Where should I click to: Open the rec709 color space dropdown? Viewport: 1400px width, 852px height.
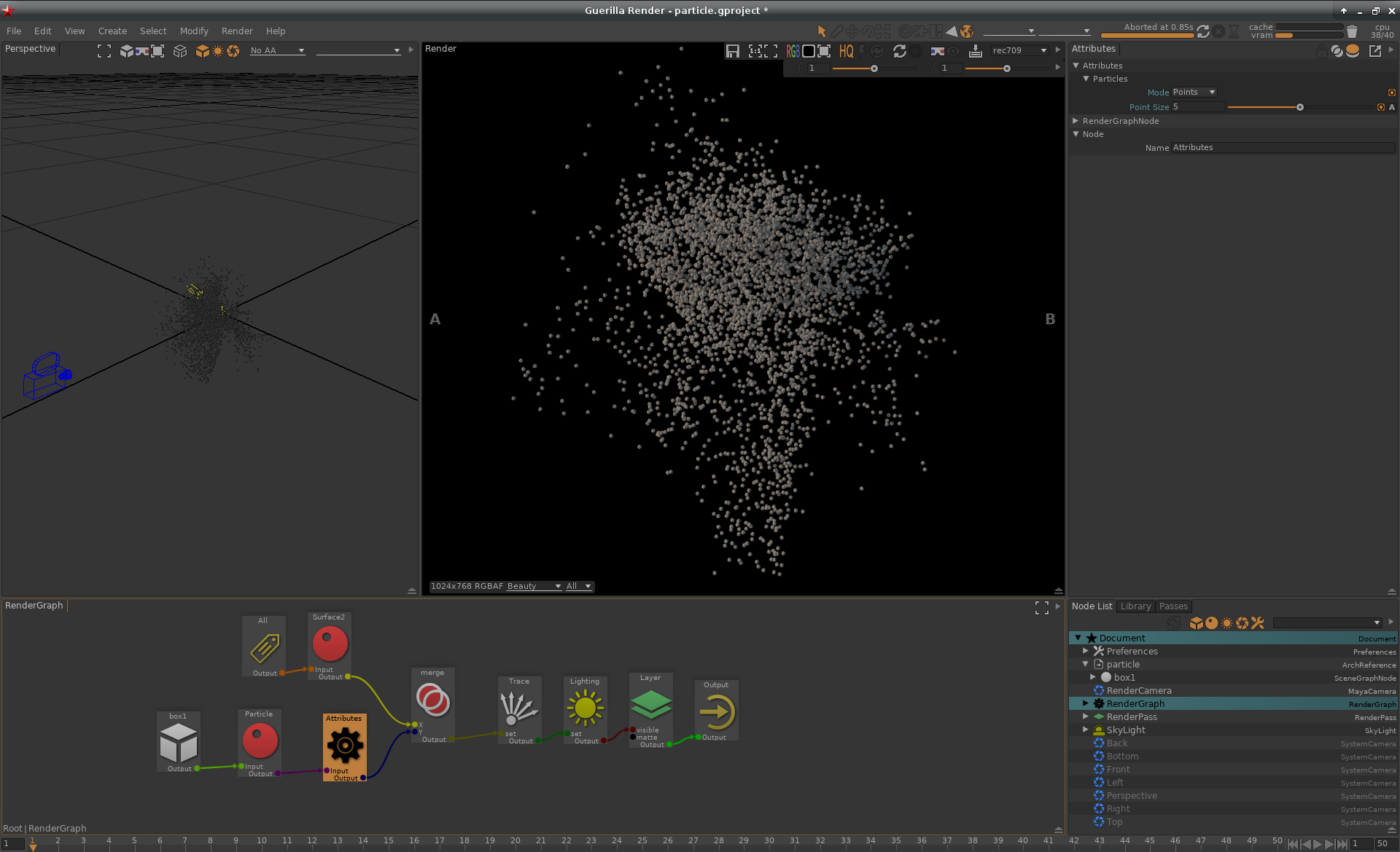(x=1019, y=50)
